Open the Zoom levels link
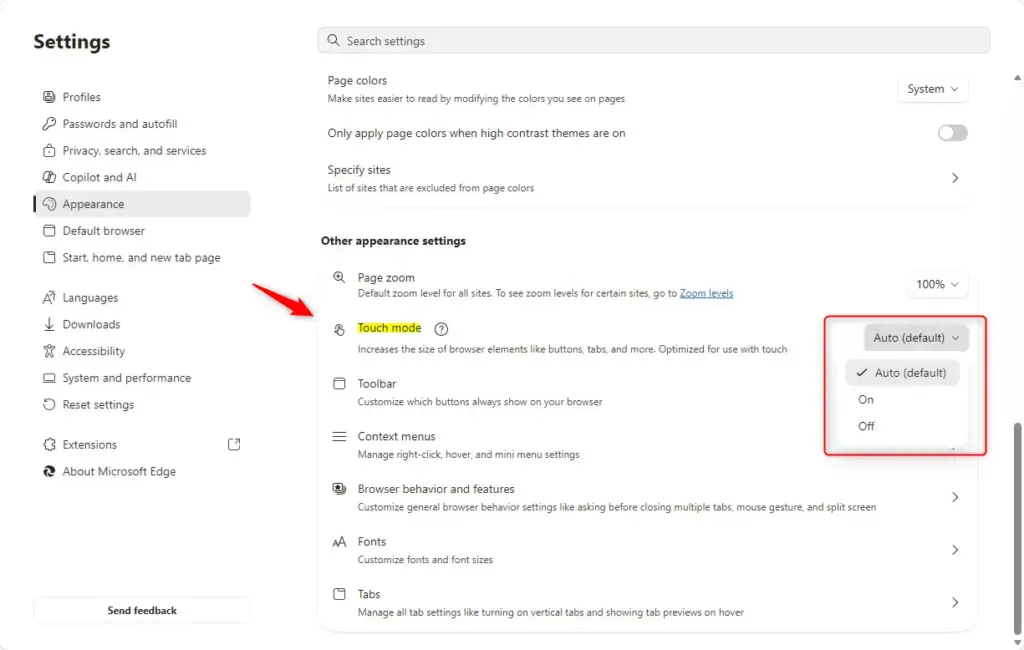 click(706, 293)
